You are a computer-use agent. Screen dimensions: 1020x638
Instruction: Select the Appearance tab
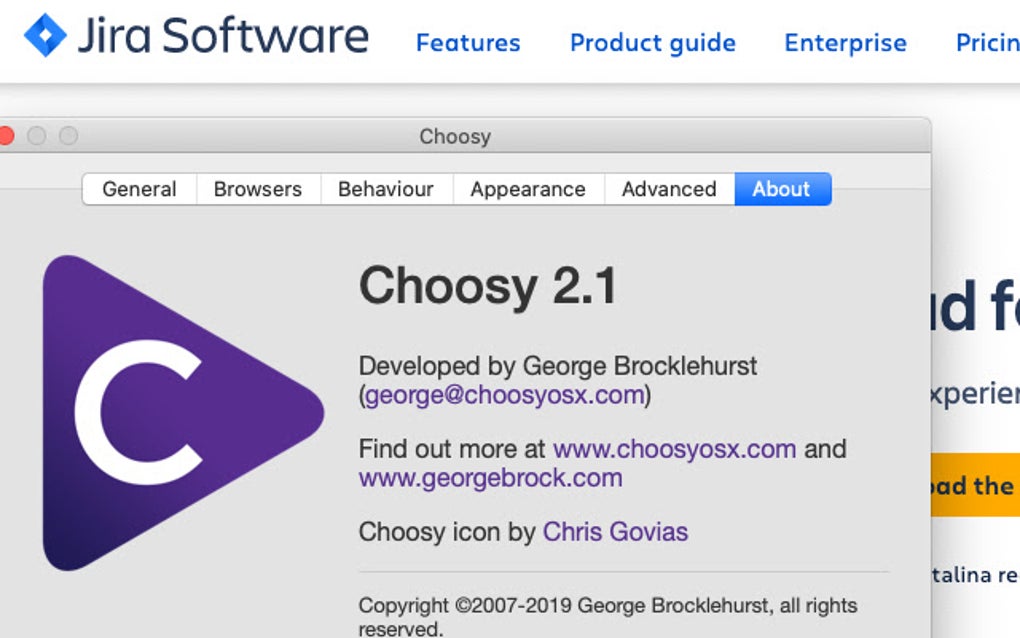pos(528,189)
